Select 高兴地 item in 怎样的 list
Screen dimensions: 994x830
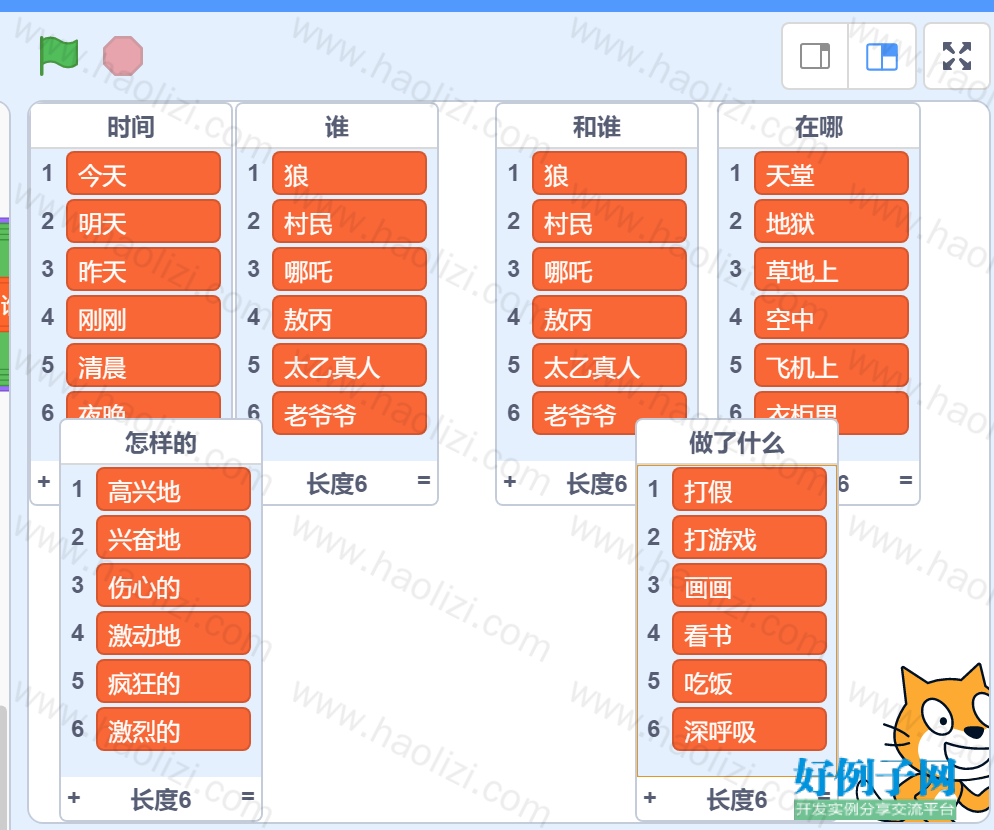tap(173, 490)
